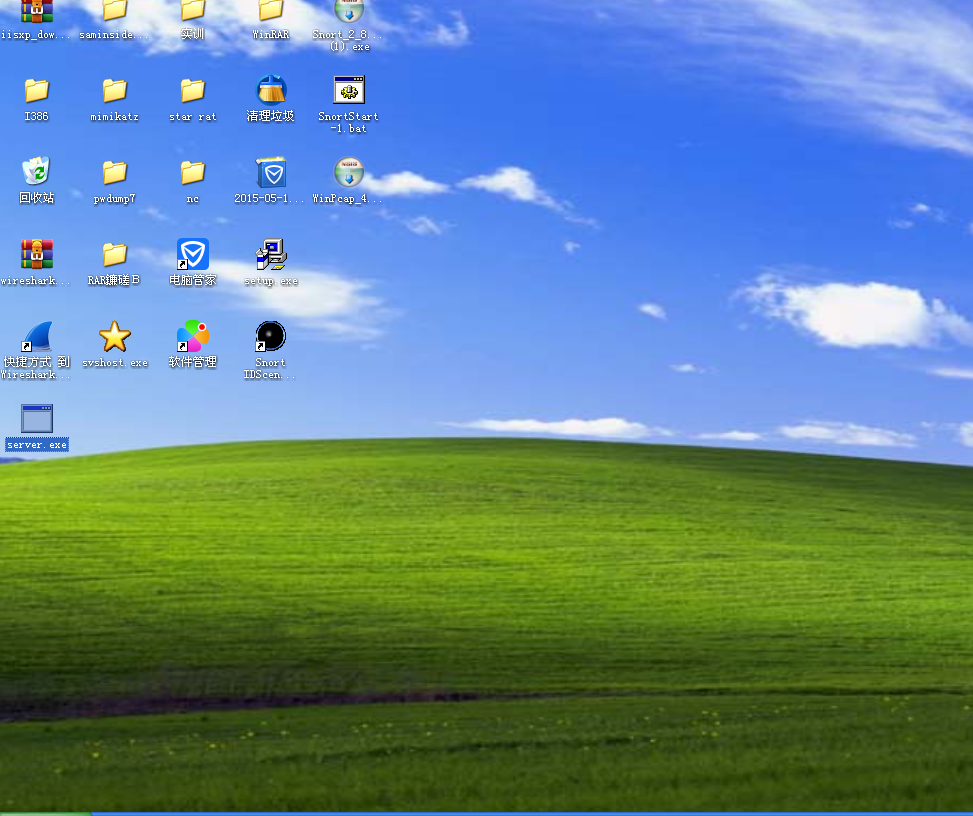Image resolution: width=973 pixels, height=816 pixels.
Task: Select the iisxp_dow archive icon
Action: (x=37, y=11)
